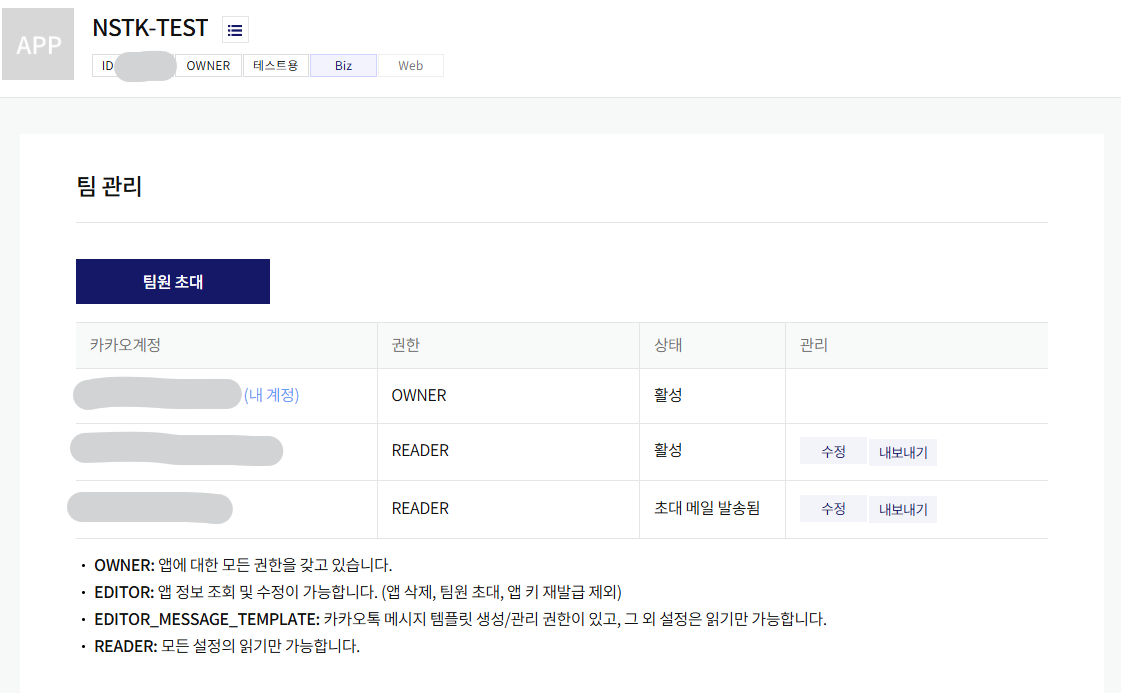Click the NSTK-TEST app title
The width and height of the screenshot is (1121, 693).
click(150, 28)
